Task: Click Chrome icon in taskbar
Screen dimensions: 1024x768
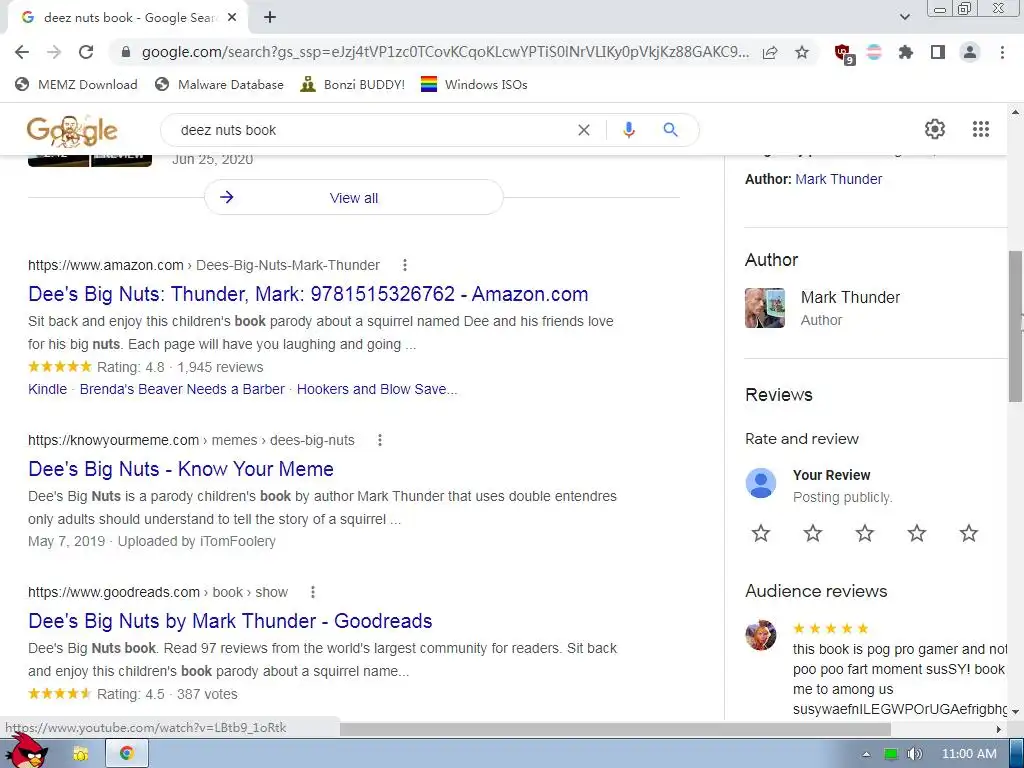Action: [127, 754]
